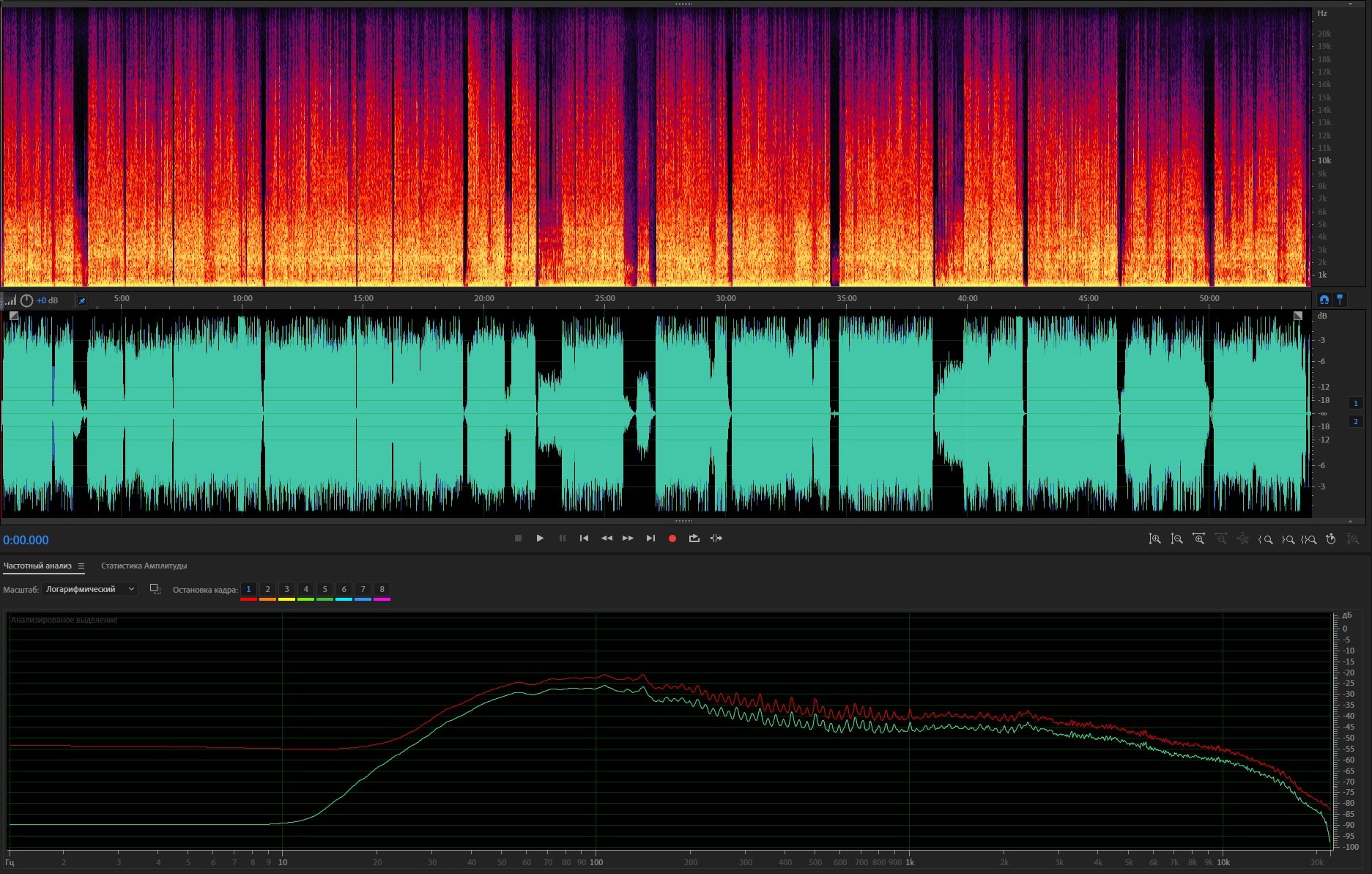1372x874 pixels.
Task: Click the fade-in handle on waveform
Action: (x=14, y=316)
